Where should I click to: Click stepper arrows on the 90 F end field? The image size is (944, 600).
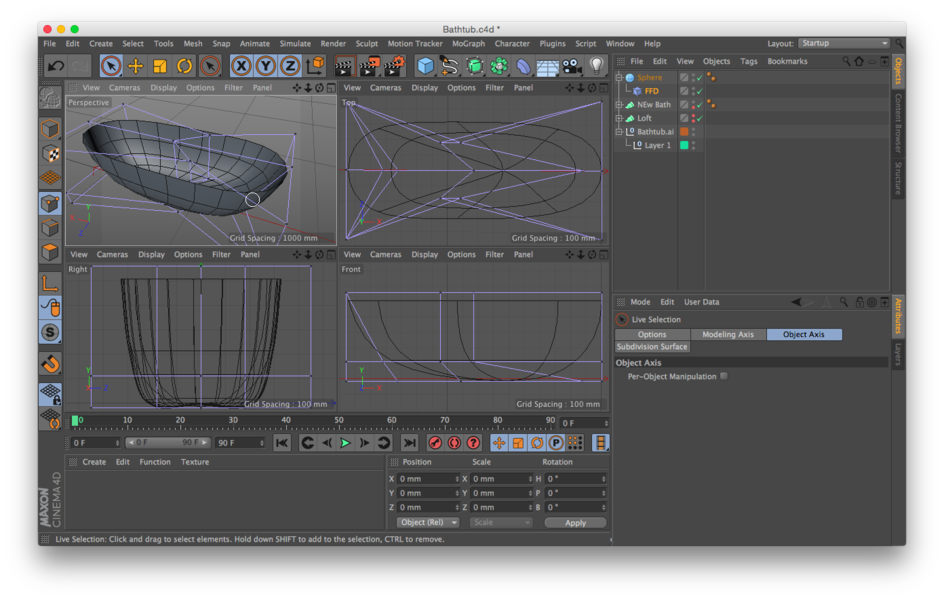click(x=262, y=443)
